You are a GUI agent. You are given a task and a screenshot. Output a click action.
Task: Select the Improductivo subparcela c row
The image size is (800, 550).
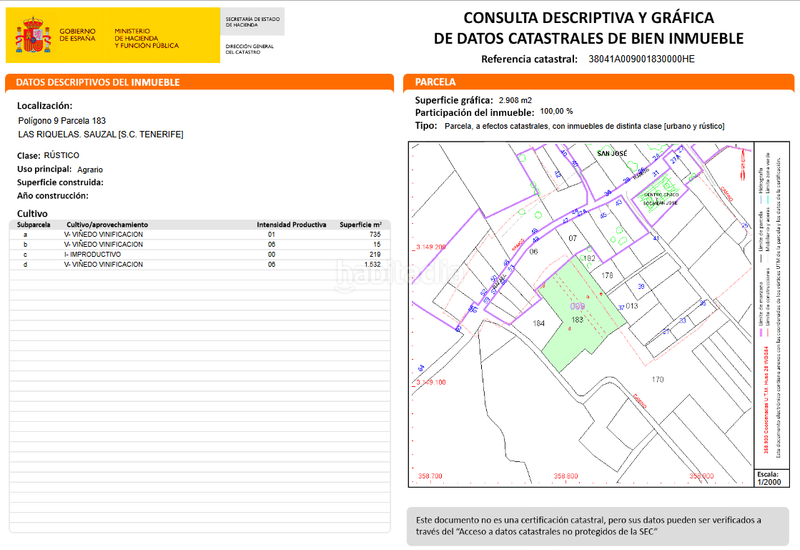tap(200, 254)
